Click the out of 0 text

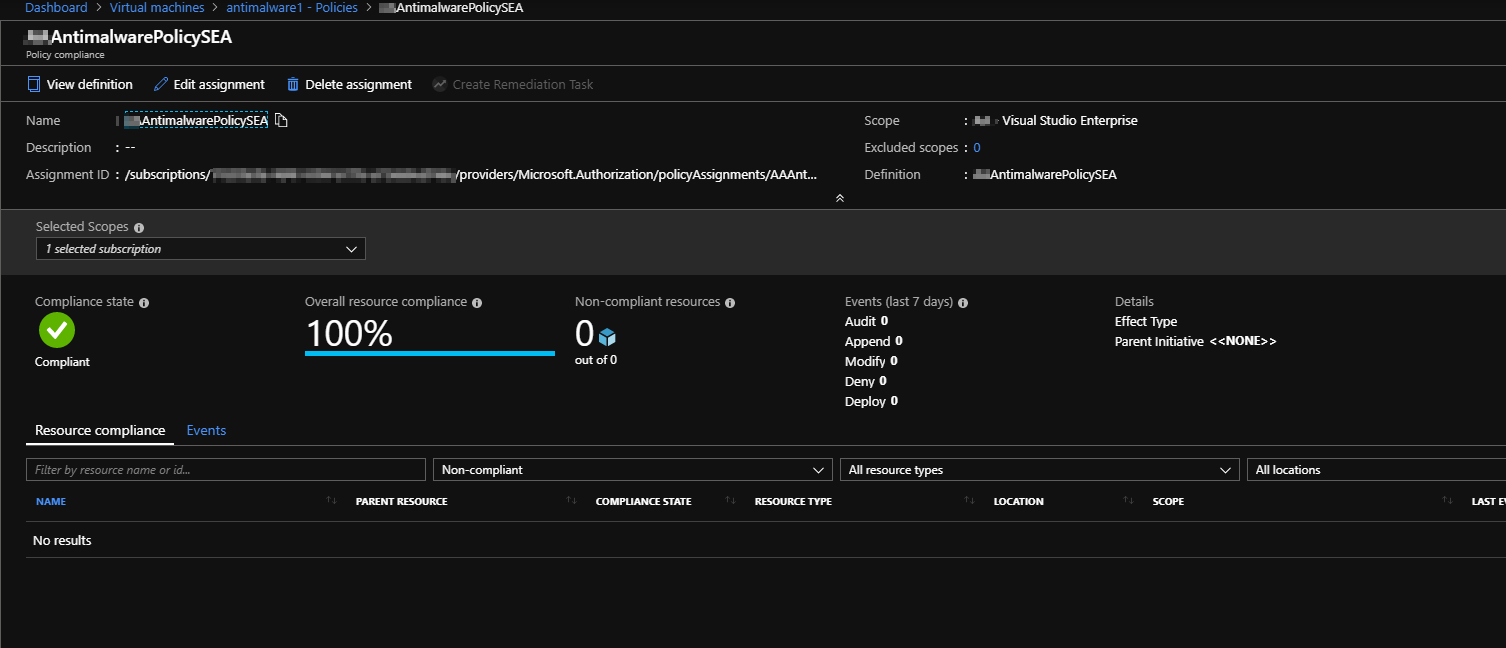point(596,360)
